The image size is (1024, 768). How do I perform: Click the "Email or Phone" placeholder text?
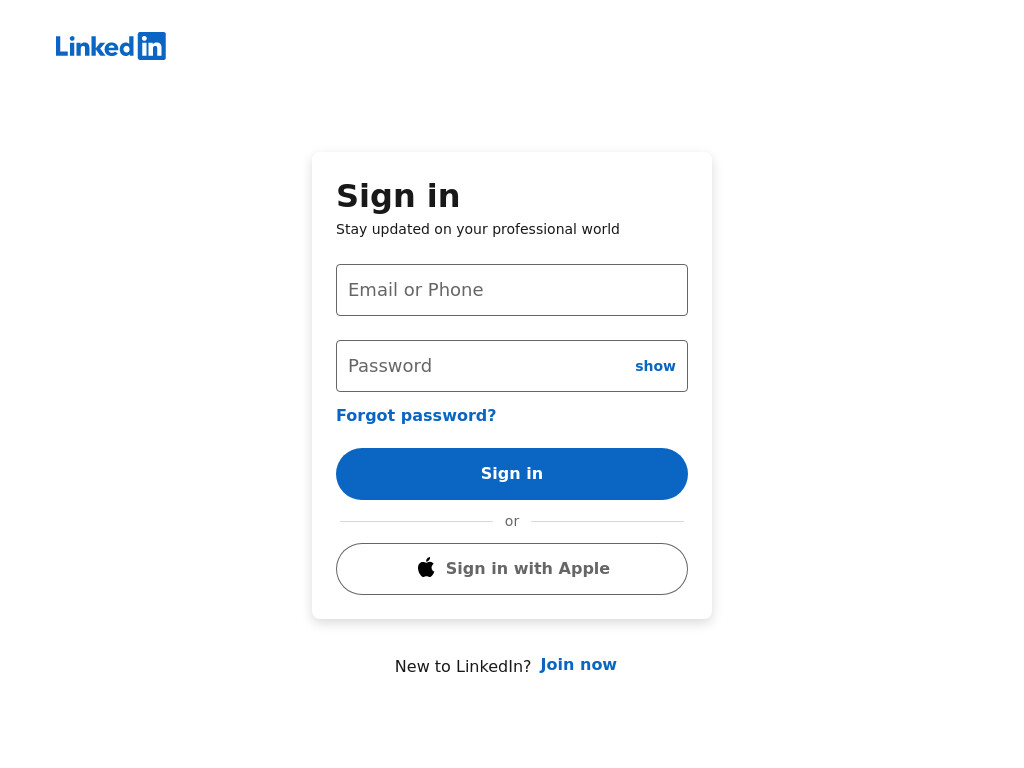point(415,290)
